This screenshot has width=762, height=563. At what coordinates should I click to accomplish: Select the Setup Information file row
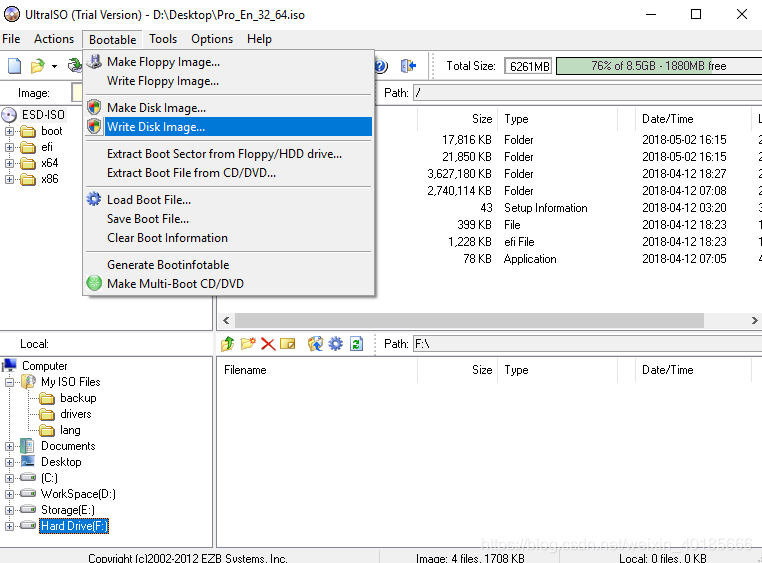pos(489,208)
